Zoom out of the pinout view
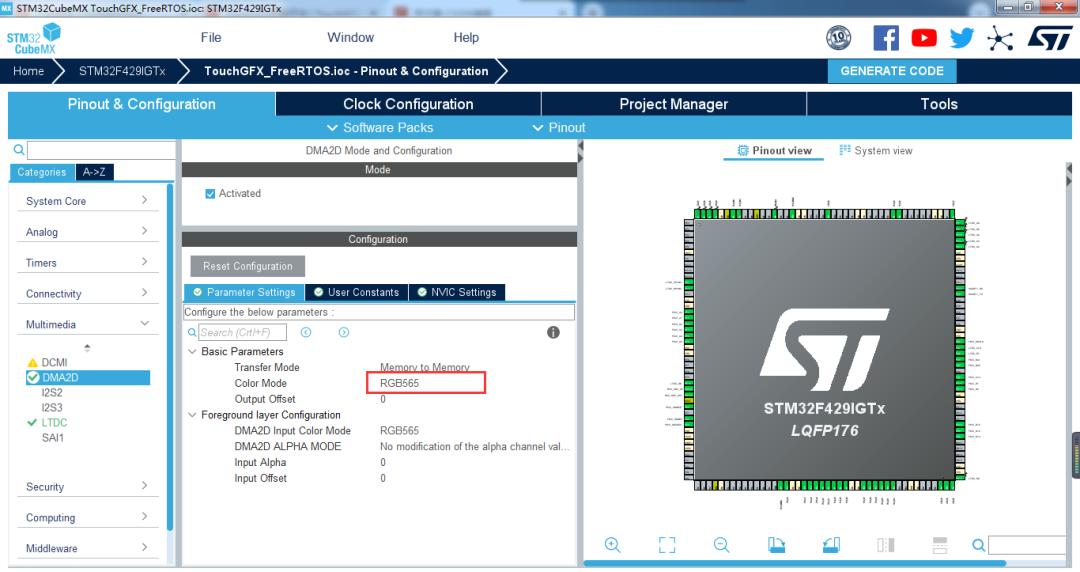 tap(721, 544)
